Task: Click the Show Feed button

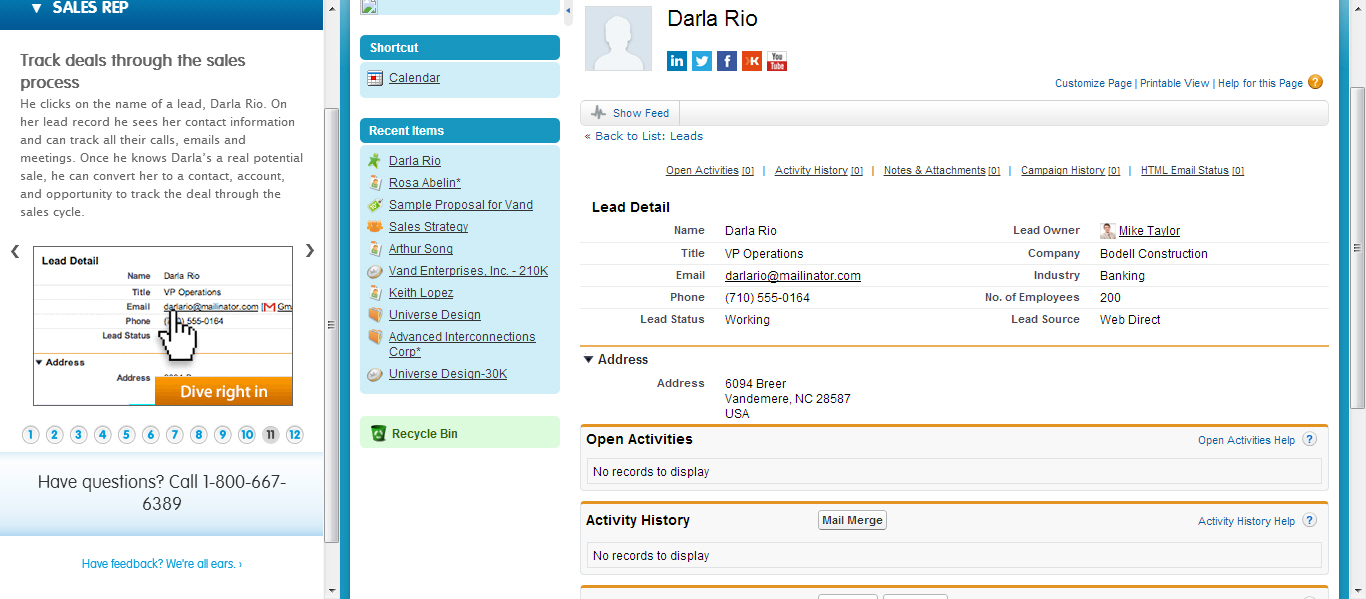Action: (631, 113)
